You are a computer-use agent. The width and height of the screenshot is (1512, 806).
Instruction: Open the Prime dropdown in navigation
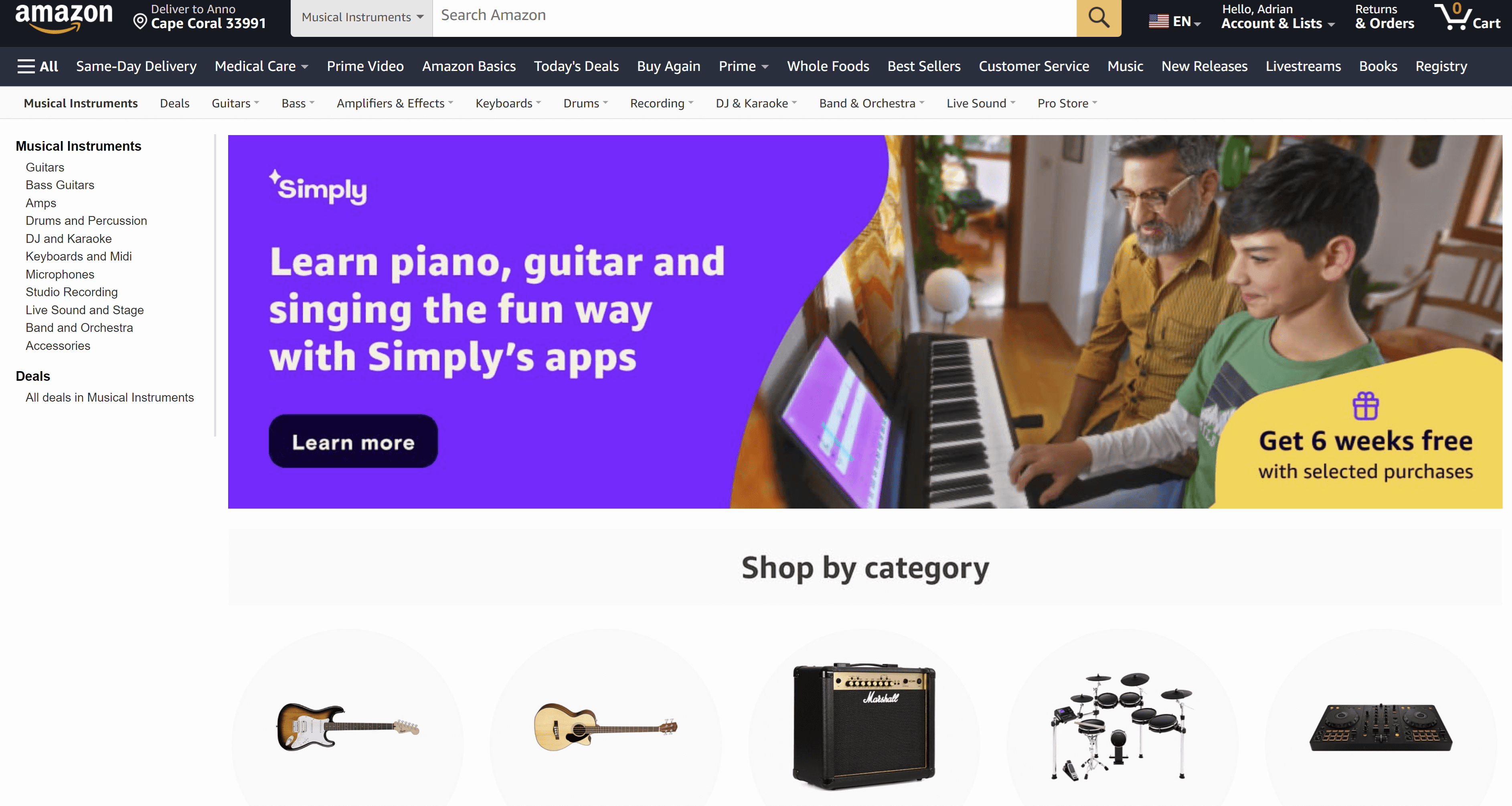pyautogui.click(x=743, y=66)
